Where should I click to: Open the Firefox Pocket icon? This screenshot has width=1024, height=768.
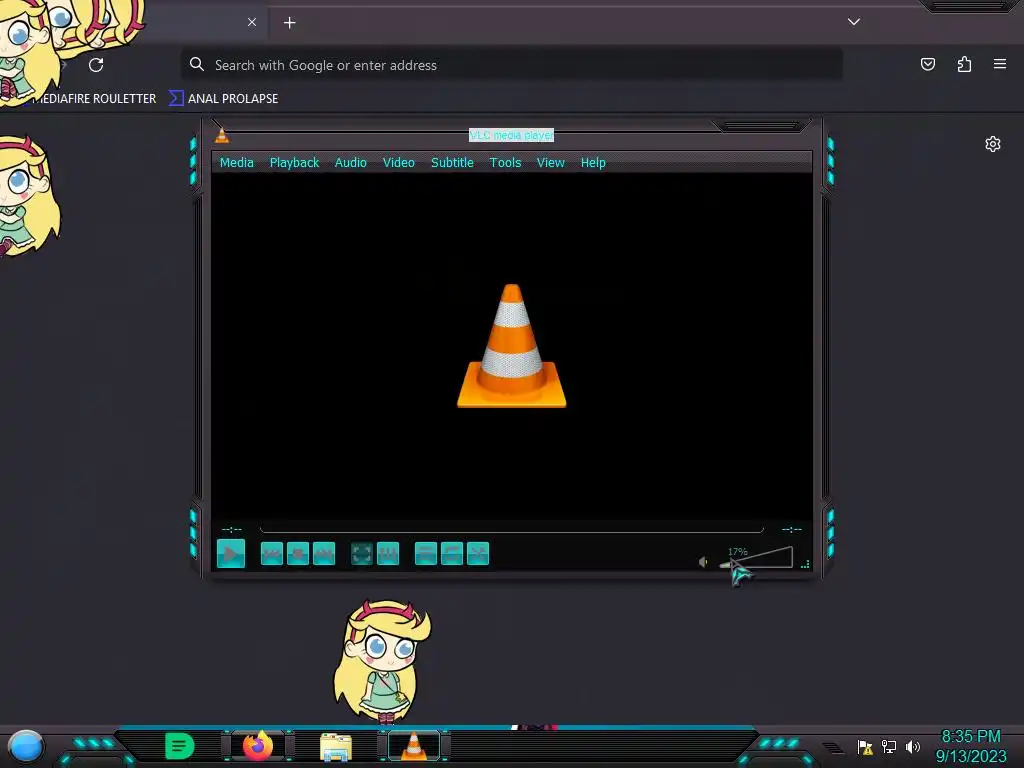[927, 64]
